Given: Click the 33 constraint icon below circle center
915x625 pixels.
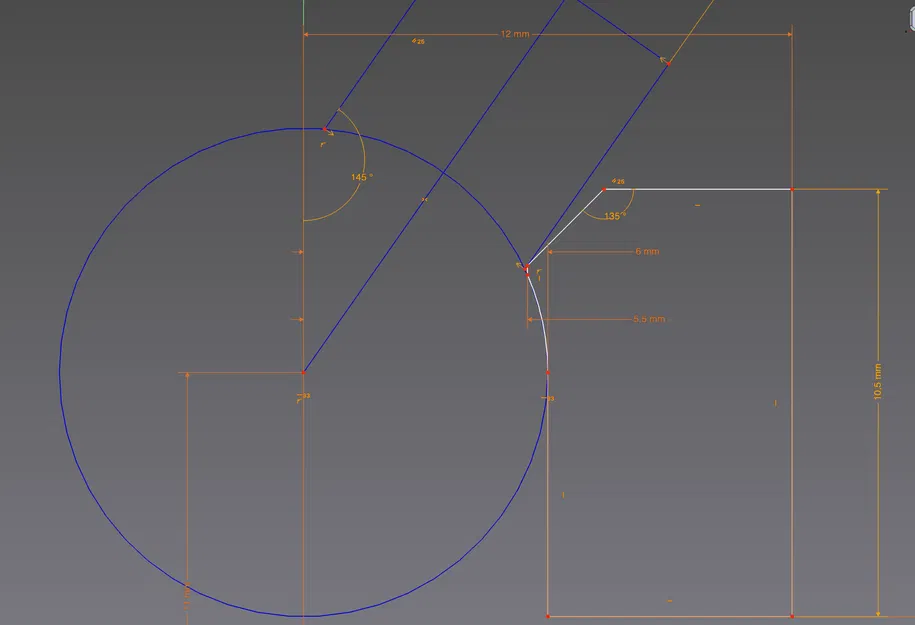Looking at the screenshot, I should (303, 398).
